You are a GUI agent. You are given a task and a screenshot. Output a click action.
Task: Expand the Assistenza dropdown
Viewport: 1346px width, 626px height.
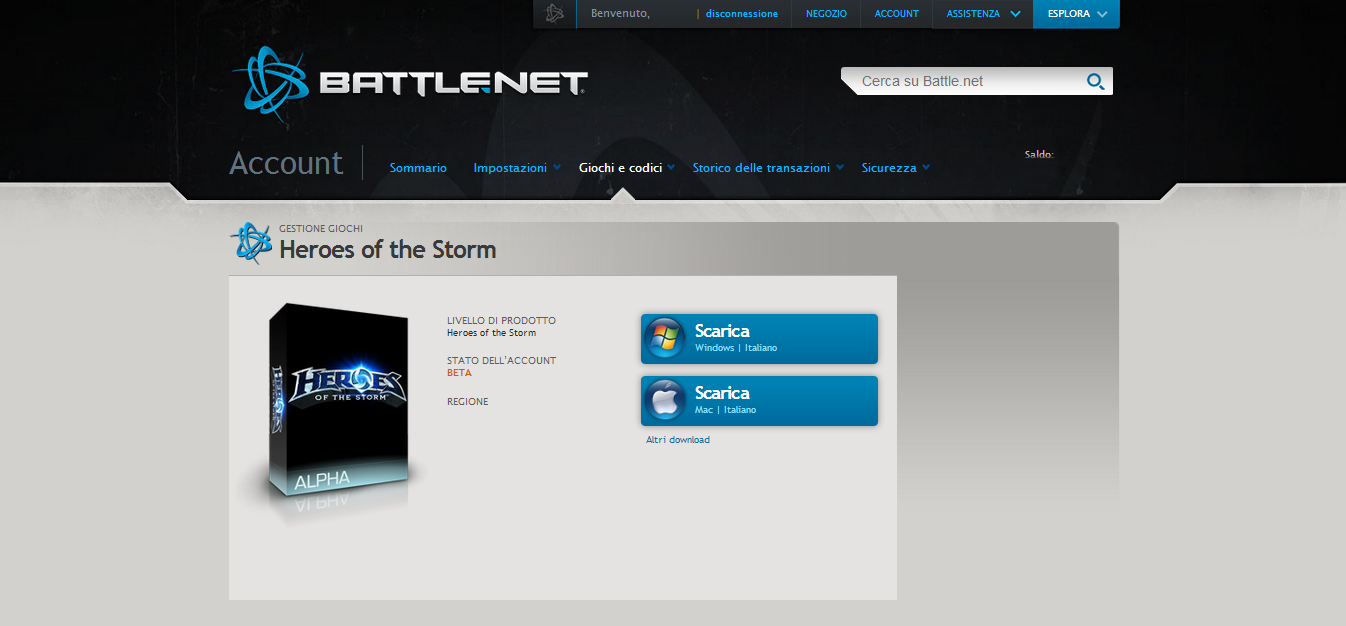tap(983, 14)
